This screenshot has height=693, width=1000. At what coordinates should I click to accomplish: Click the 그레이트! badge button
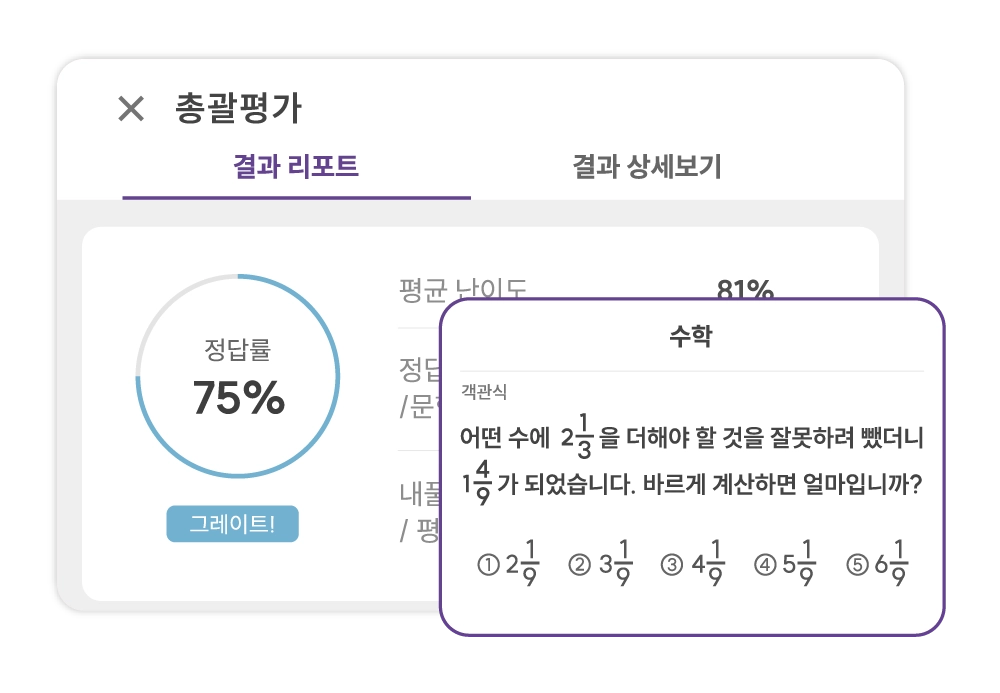(x=232, y=524)
